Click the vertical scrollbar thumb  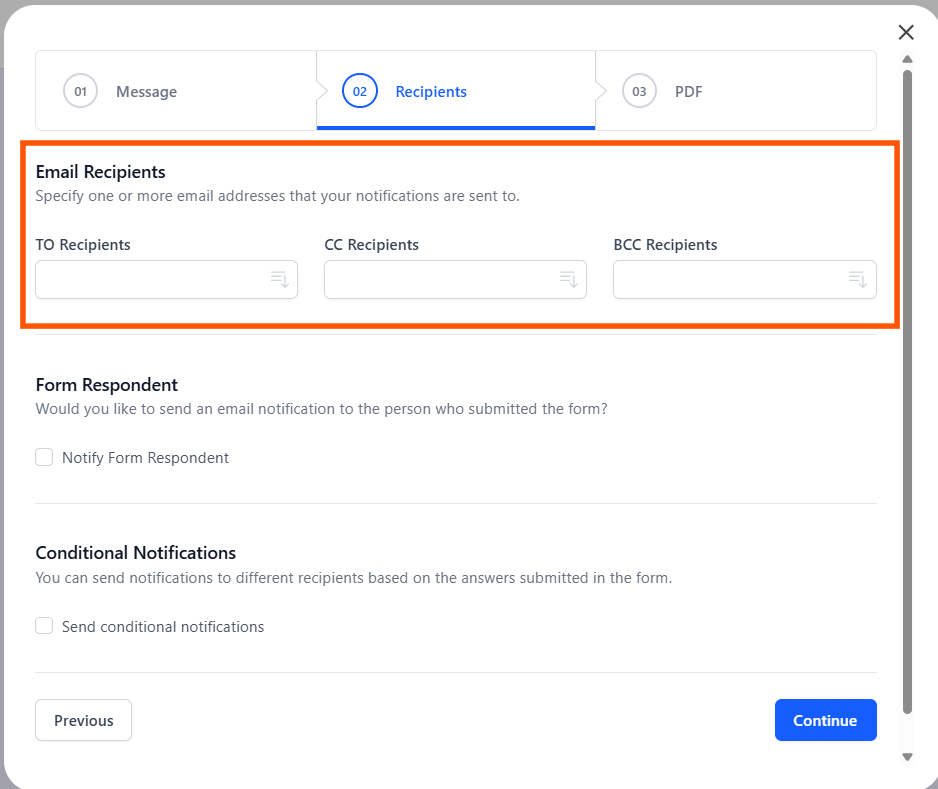(907, 392)
